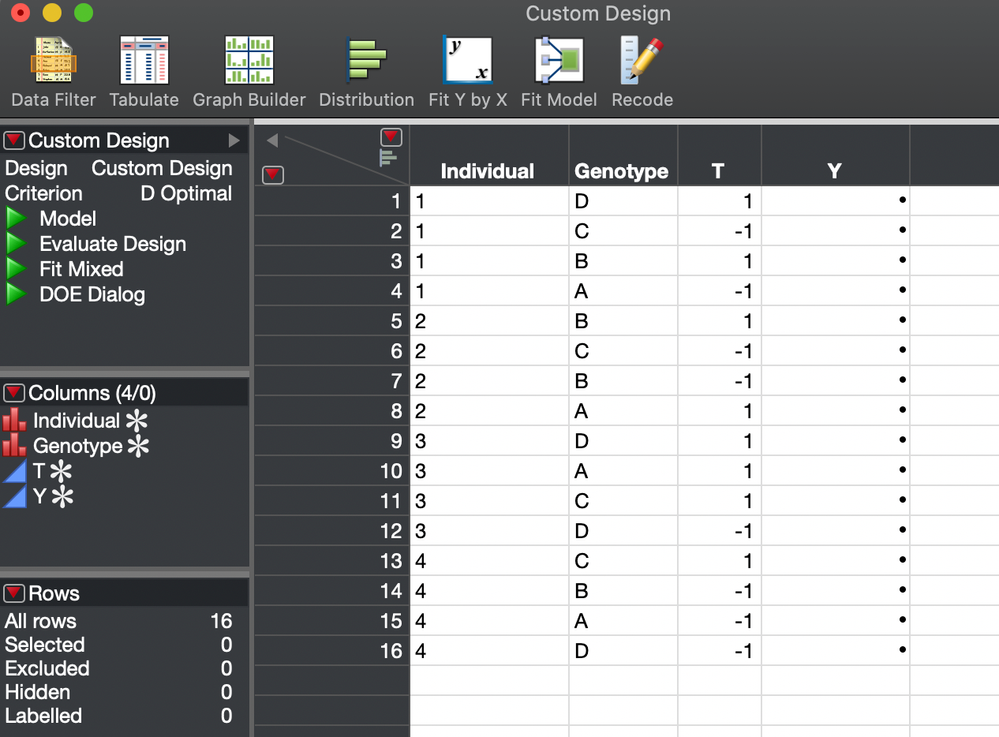Select Individual in the Columns list
The width and height of the screenshot is (999, 737).
tap(76, 420)
